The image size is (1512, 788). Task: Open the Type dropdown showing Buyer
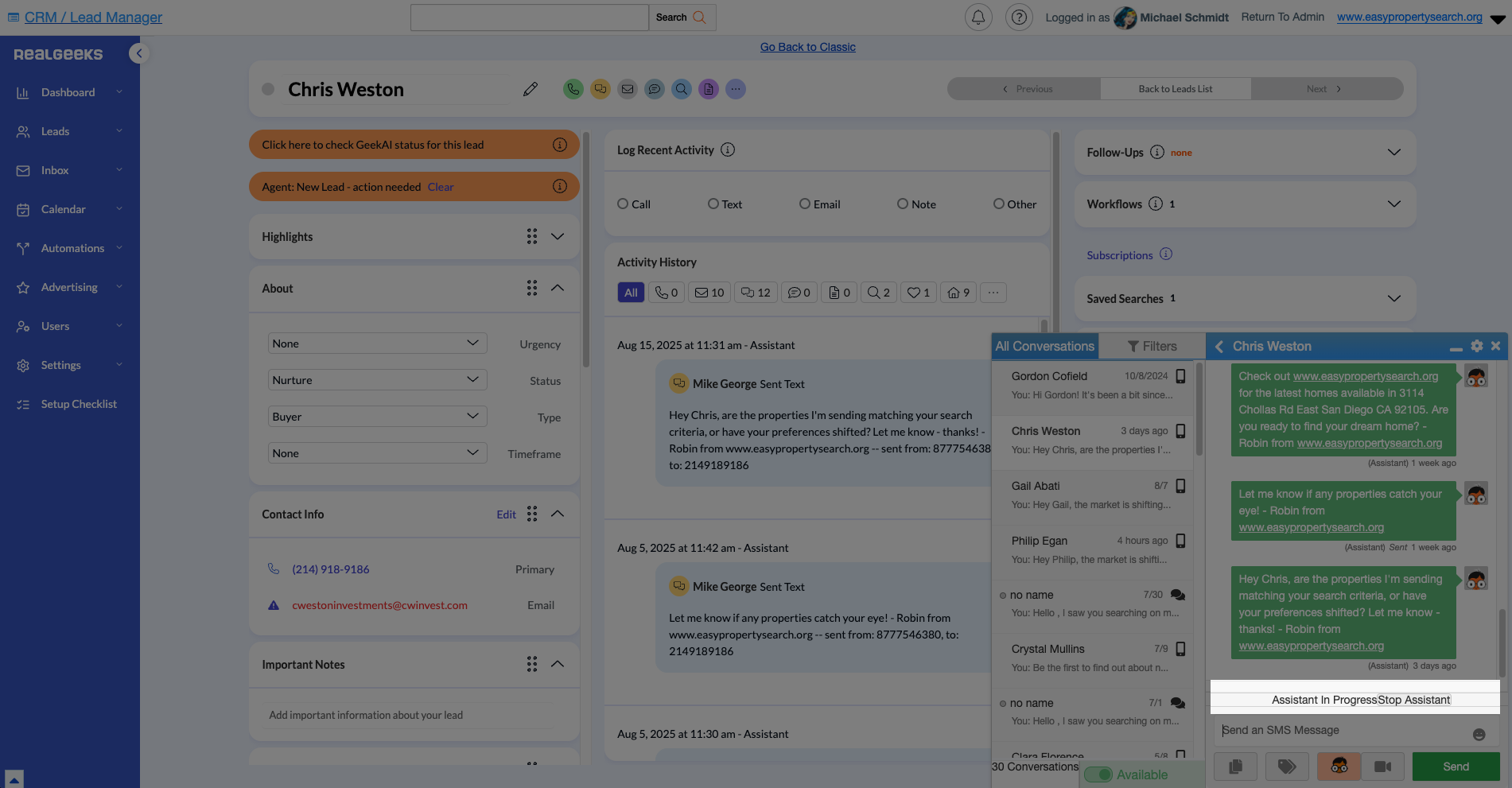(377, 417)
